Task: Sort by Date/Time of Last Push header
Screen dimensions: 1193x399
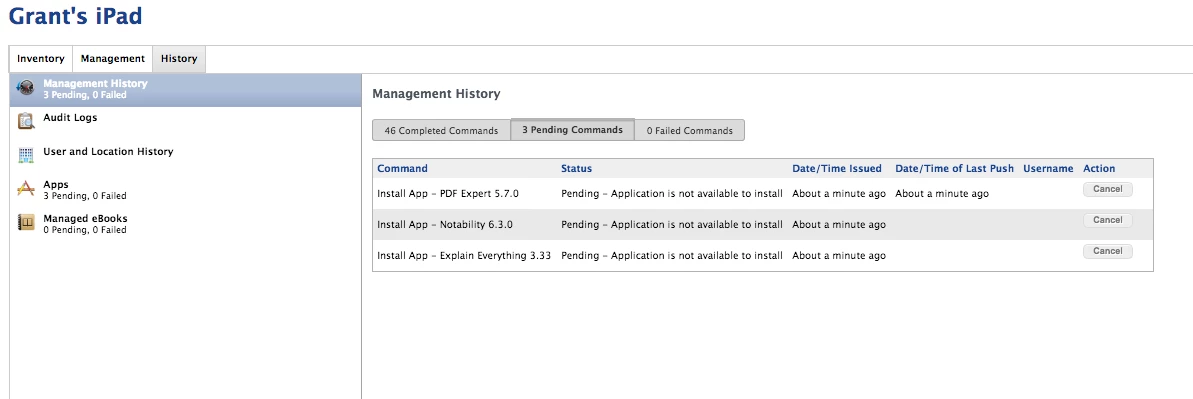Action: tap(954, 168)
